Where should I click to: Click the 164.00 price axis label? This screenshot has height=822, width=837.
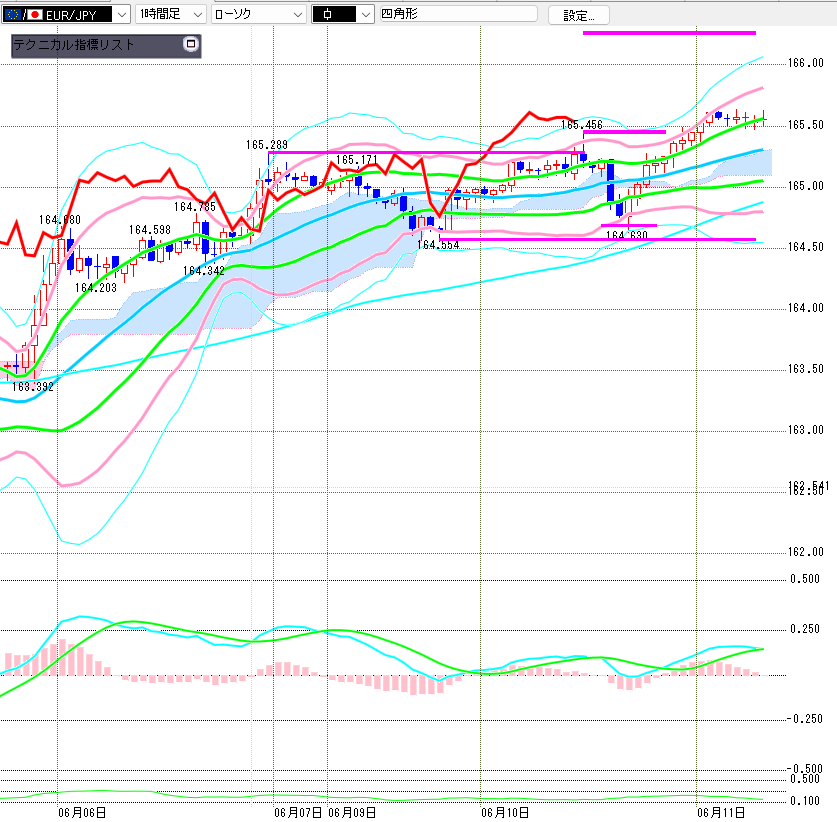[x=806, y=308]
